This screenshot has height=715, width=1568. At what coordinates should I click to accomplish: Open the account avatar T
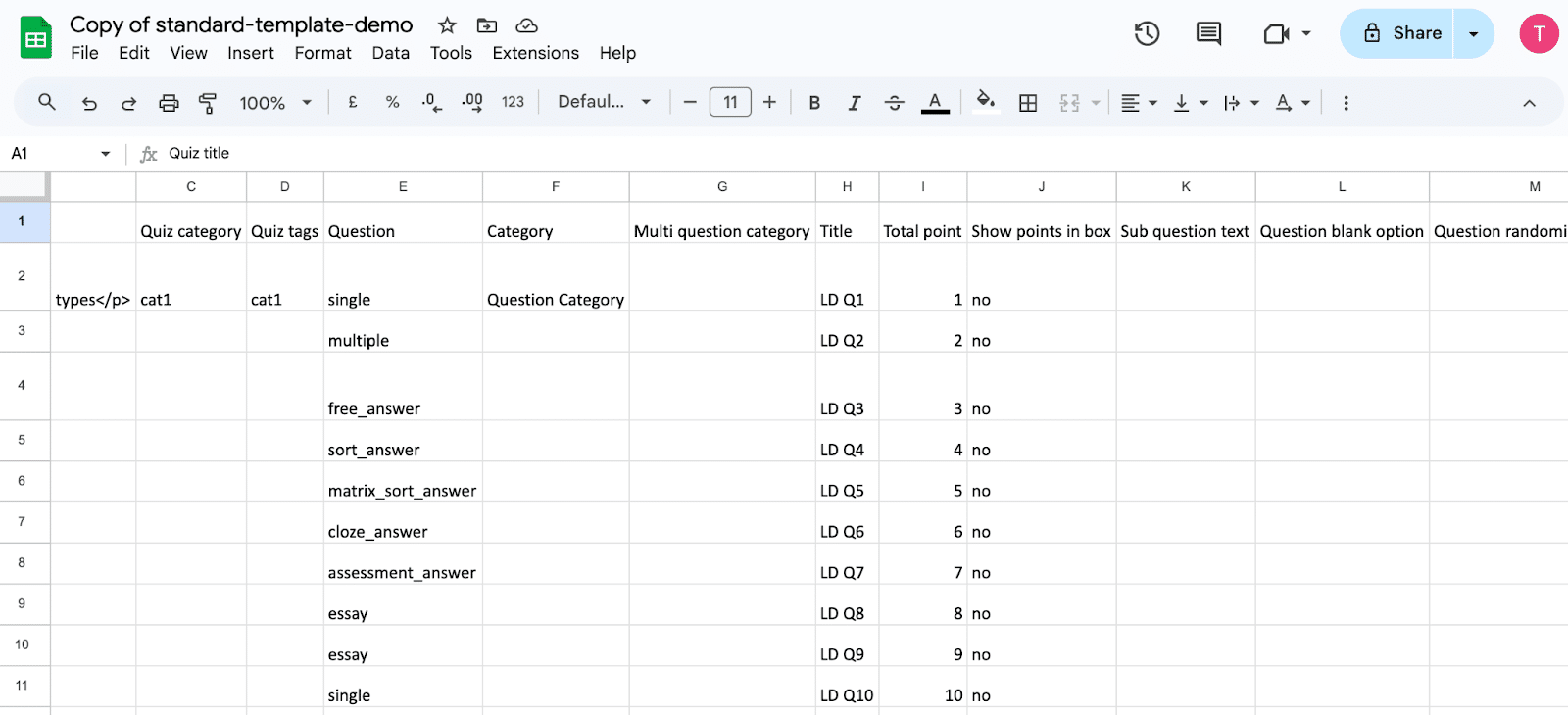tap(1539, 33)
